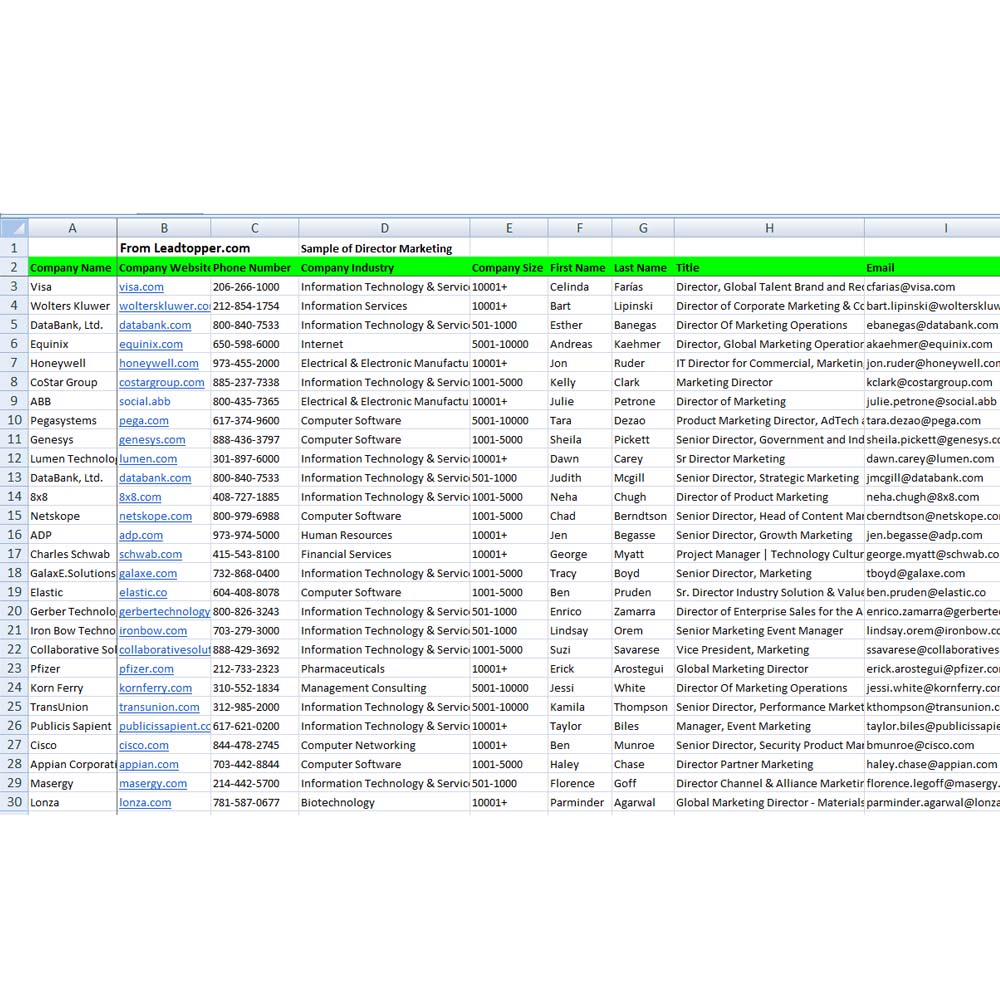Click the 'Phone Number' header cell
The image size is (1000, 1000).
point(255,268)
